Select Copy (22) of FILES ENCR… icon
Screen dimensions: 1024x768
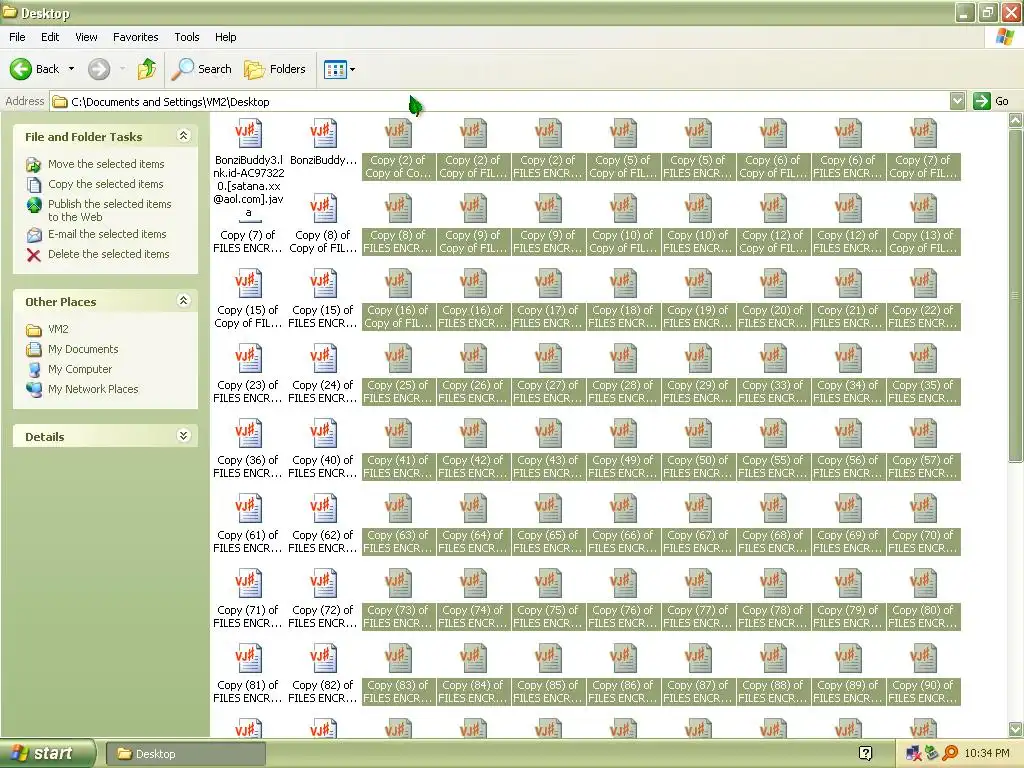coord(923,283)
